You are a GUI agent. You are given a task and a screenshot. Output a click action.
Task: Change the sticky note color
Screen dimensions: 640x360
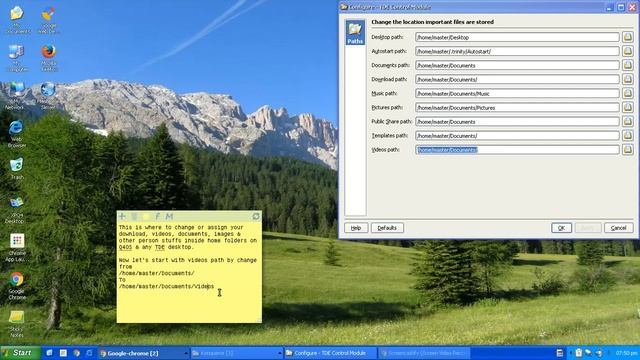[146, 216]
